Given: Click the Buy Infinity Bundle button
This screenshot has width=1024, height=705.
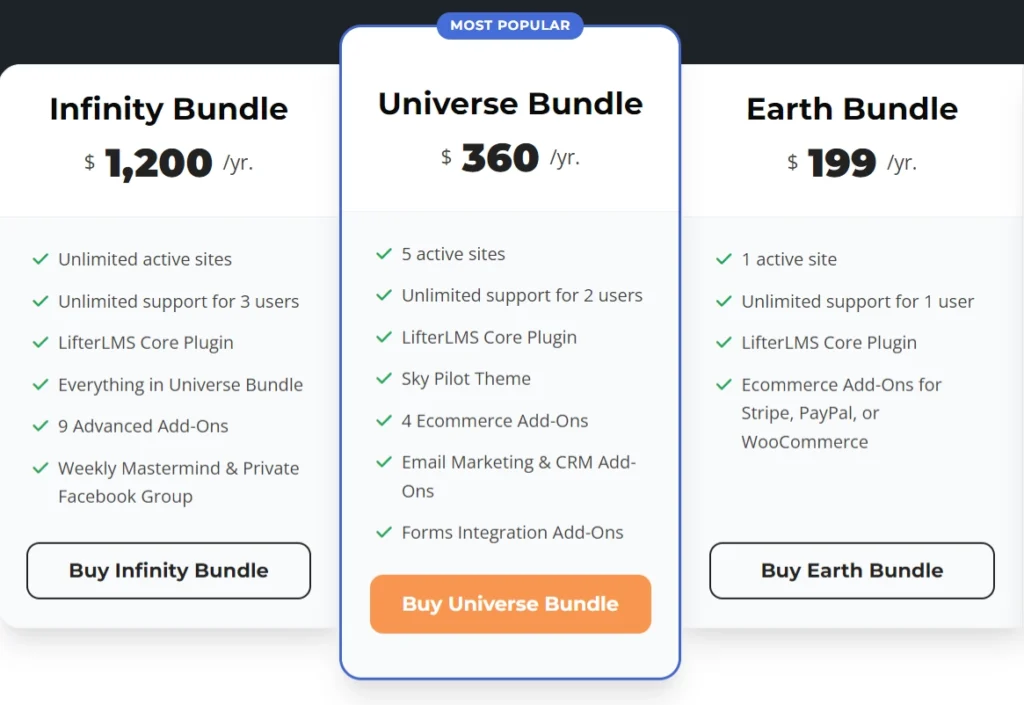Looking at the screenshot, I should (168, 571).
